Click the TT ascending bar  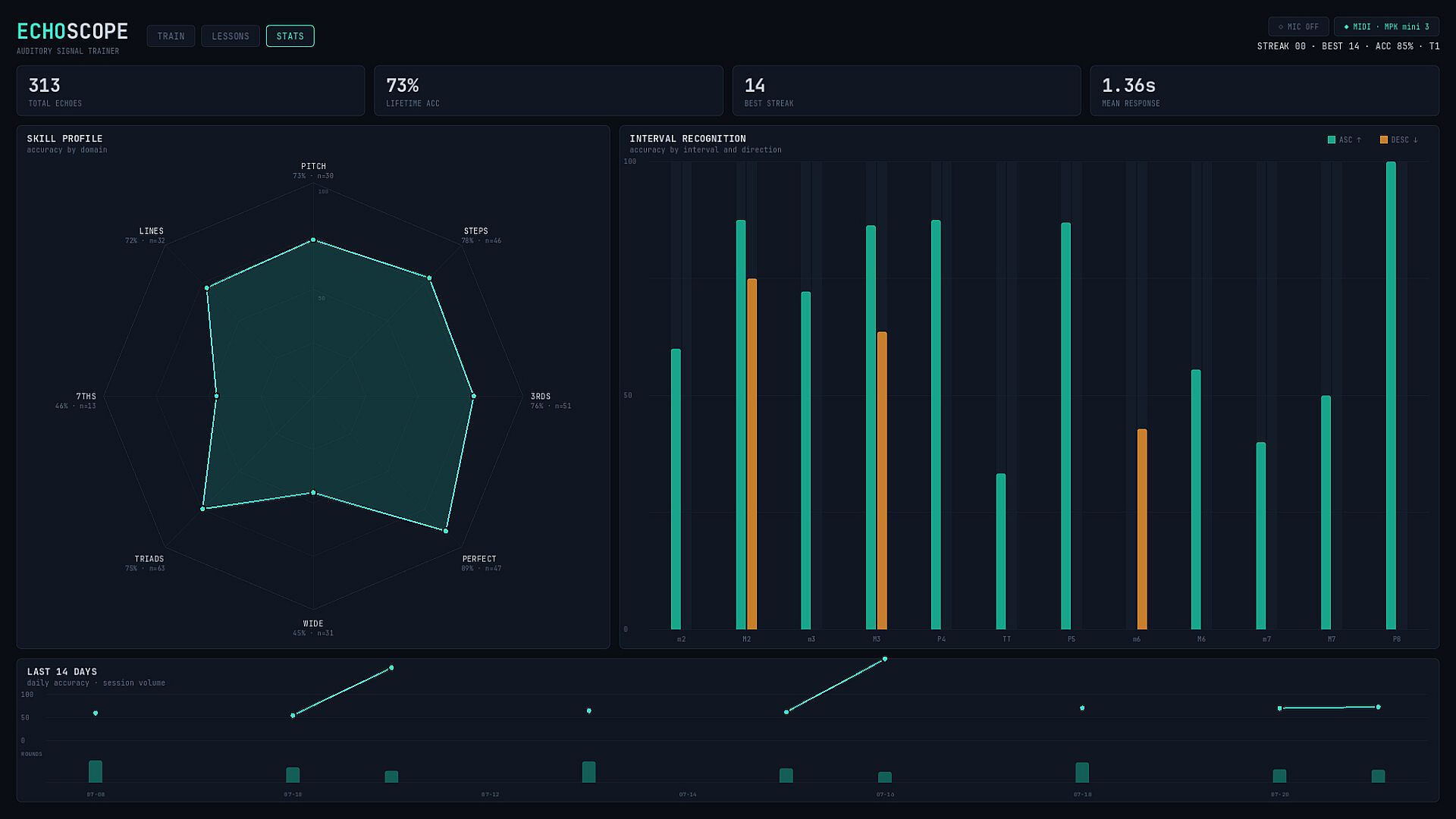1001,551
